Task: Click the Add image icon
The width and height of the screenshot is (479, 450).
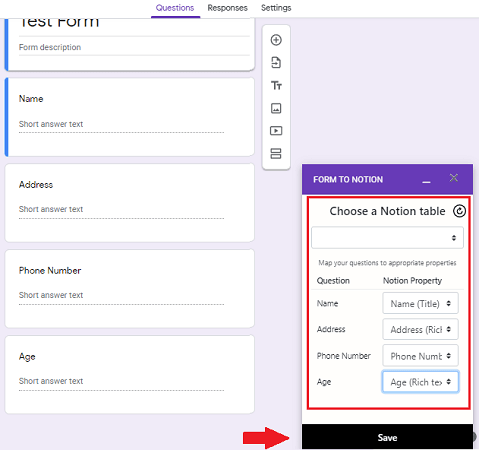Action: pos(276,108)
